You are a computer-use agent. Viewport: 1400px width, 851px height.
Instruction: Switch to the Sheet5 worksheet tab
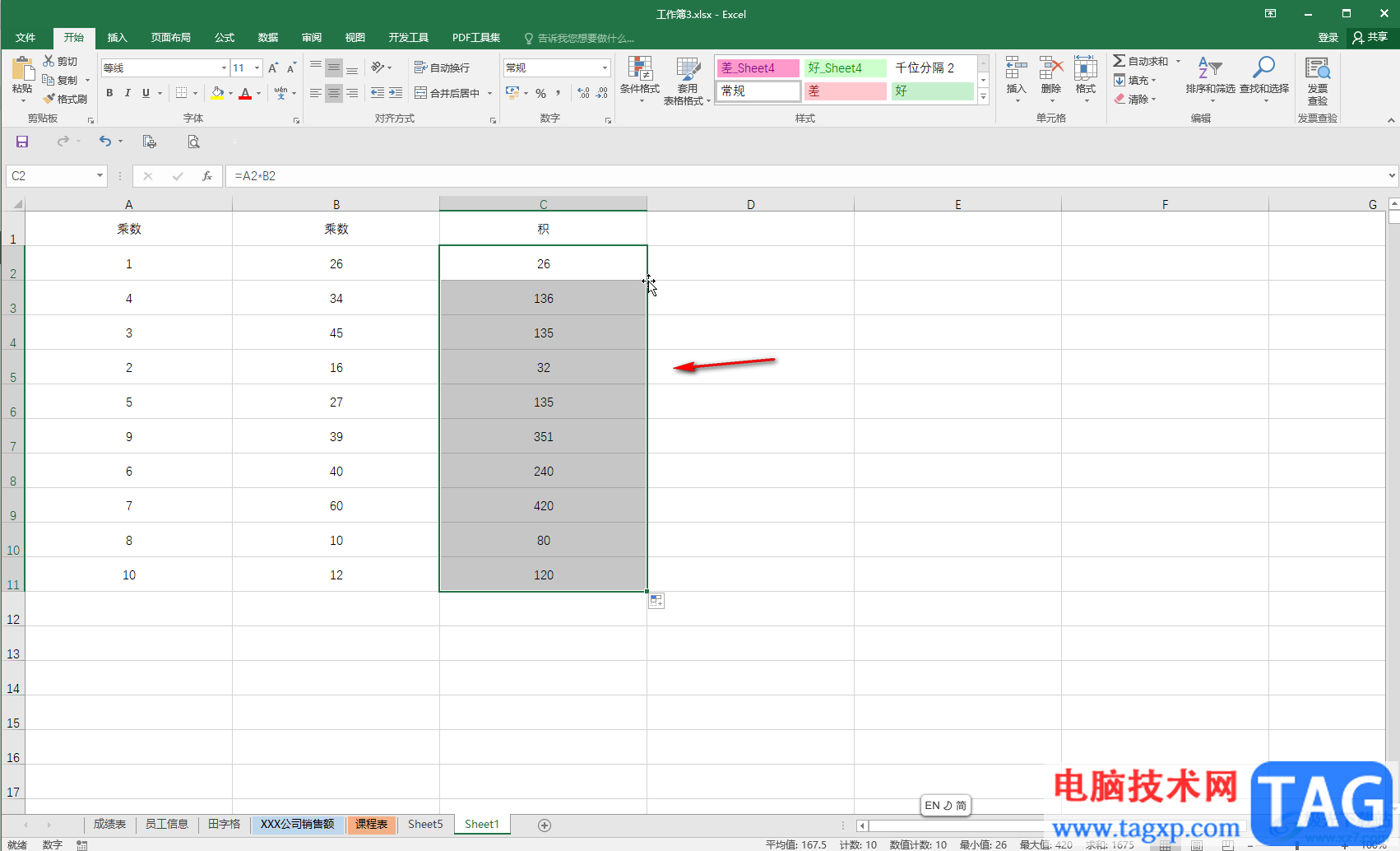pyautogui.click(x=425, y=825)
